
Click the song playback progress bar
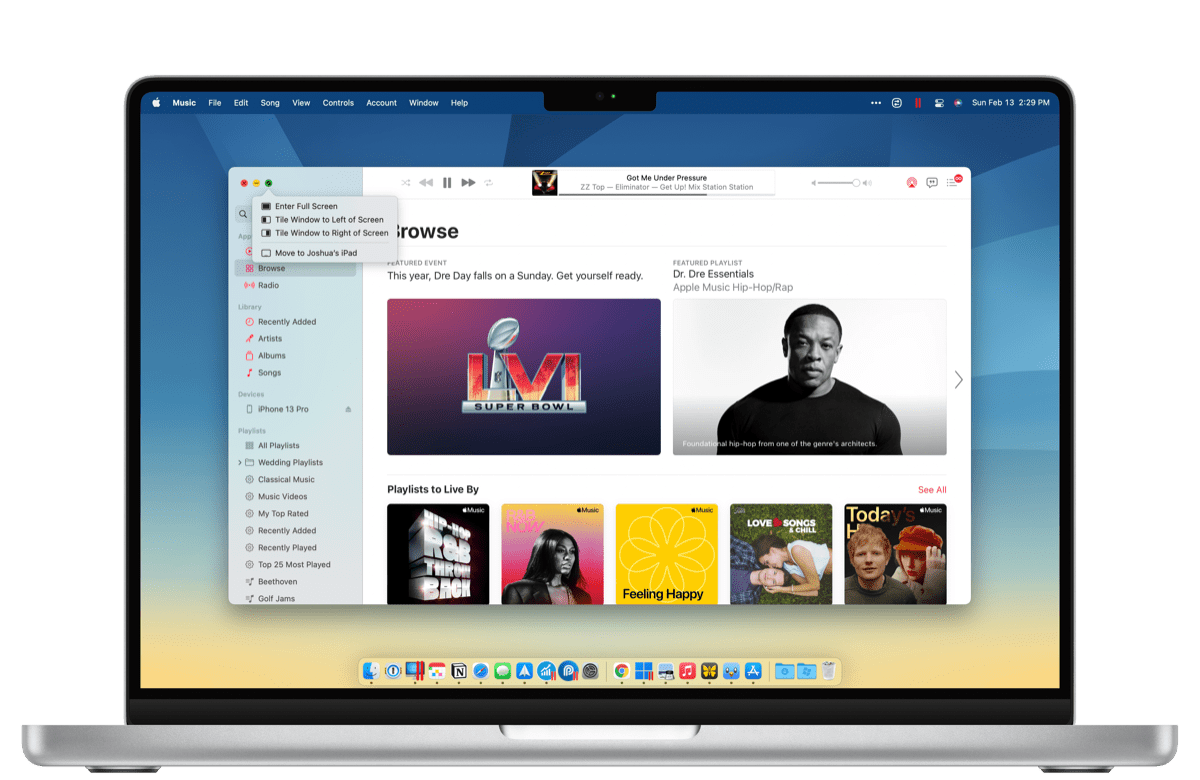coord(666,194)
